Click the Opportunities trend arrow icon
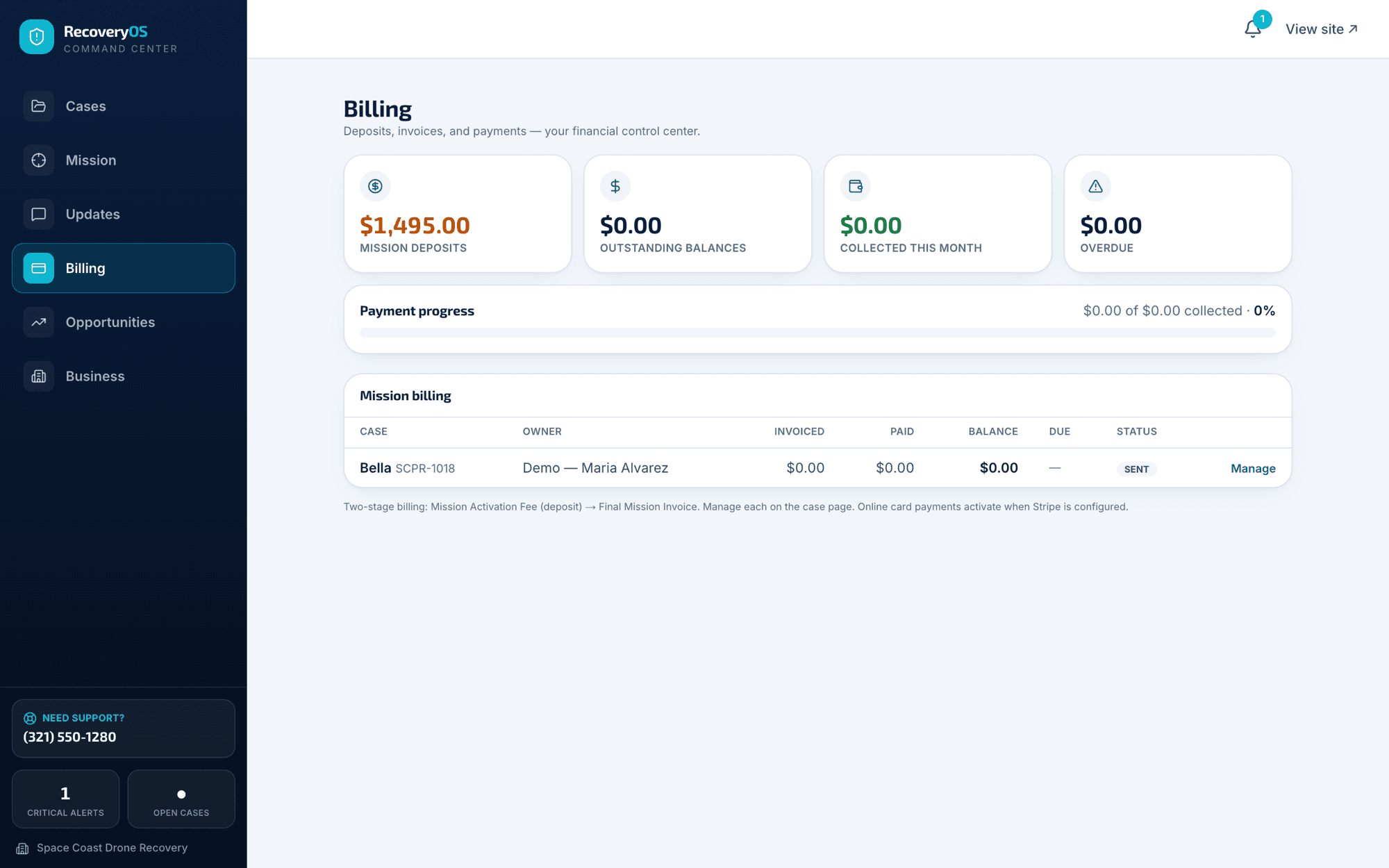This screenshot has width=1389, height=868. pyautogui.click(x=39, y=322)
